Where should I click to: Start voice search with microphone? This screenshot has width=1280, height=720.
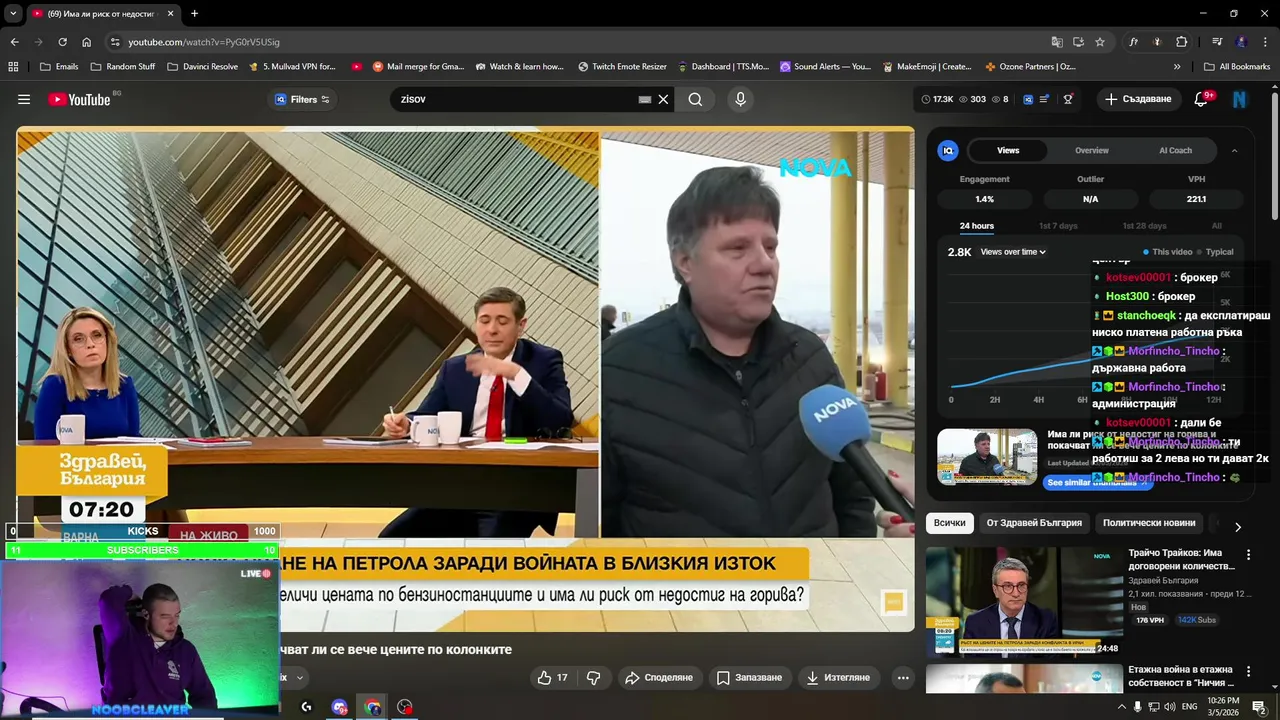click(x=740, y=99)
